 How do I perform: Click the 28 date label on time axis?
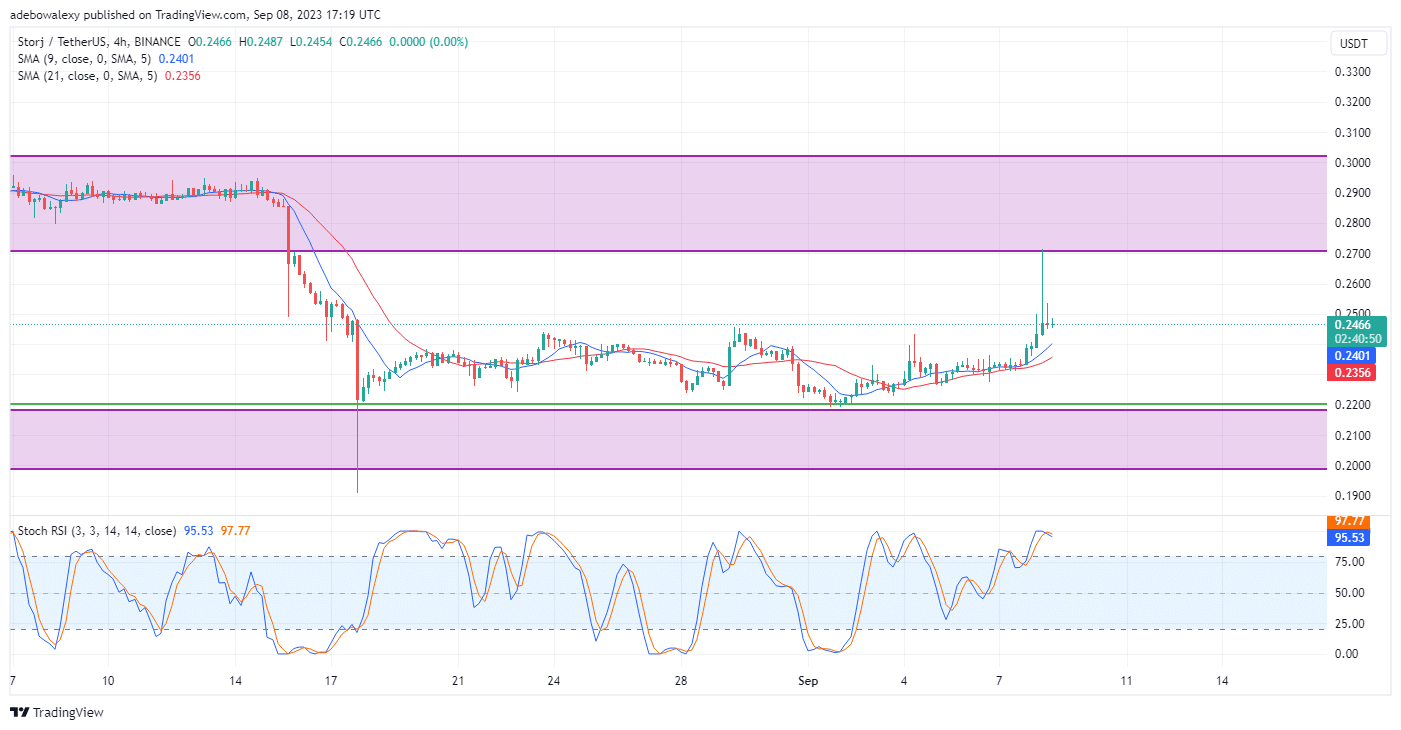(680, 681)
